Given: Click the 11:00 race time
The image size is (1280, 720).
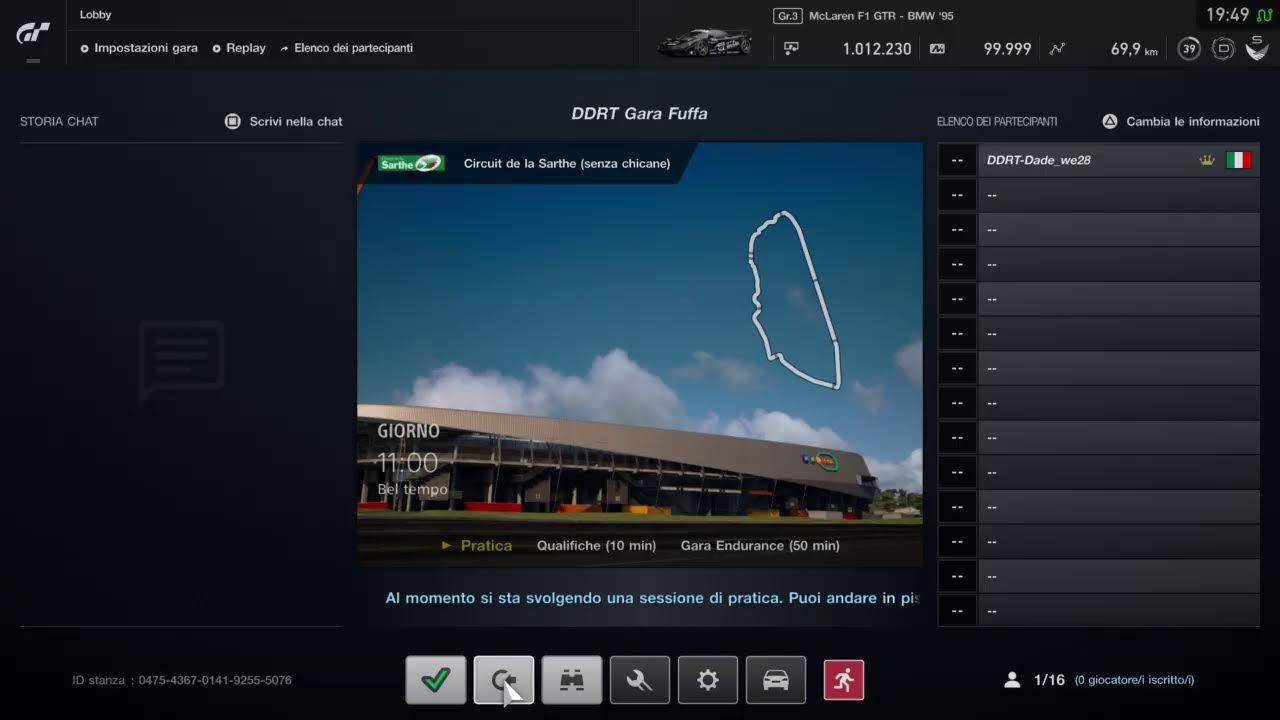Looking at the screenshot, I should pos(408,463).
